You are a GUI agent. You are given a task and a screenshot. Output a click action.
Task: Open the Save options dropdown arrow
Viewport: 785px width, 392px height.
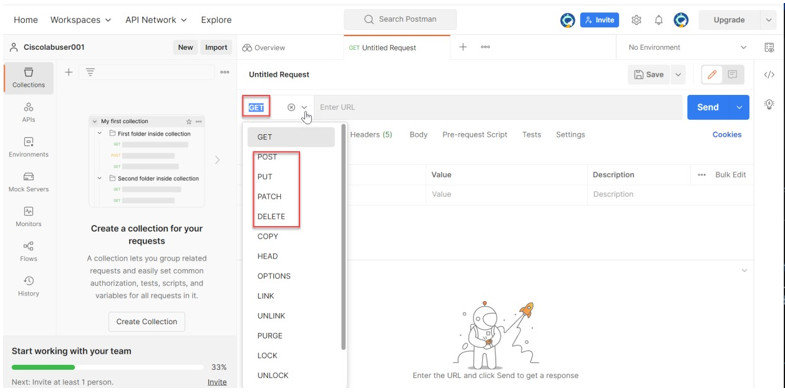(x=678, y=75)
